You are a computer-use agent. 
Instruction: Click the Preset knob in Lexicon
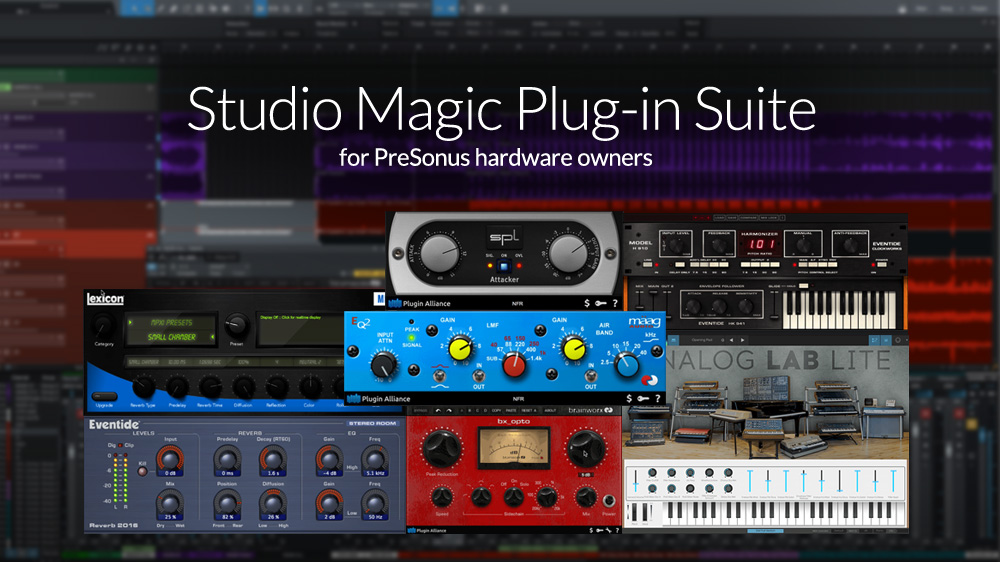[x=237, y=325]
